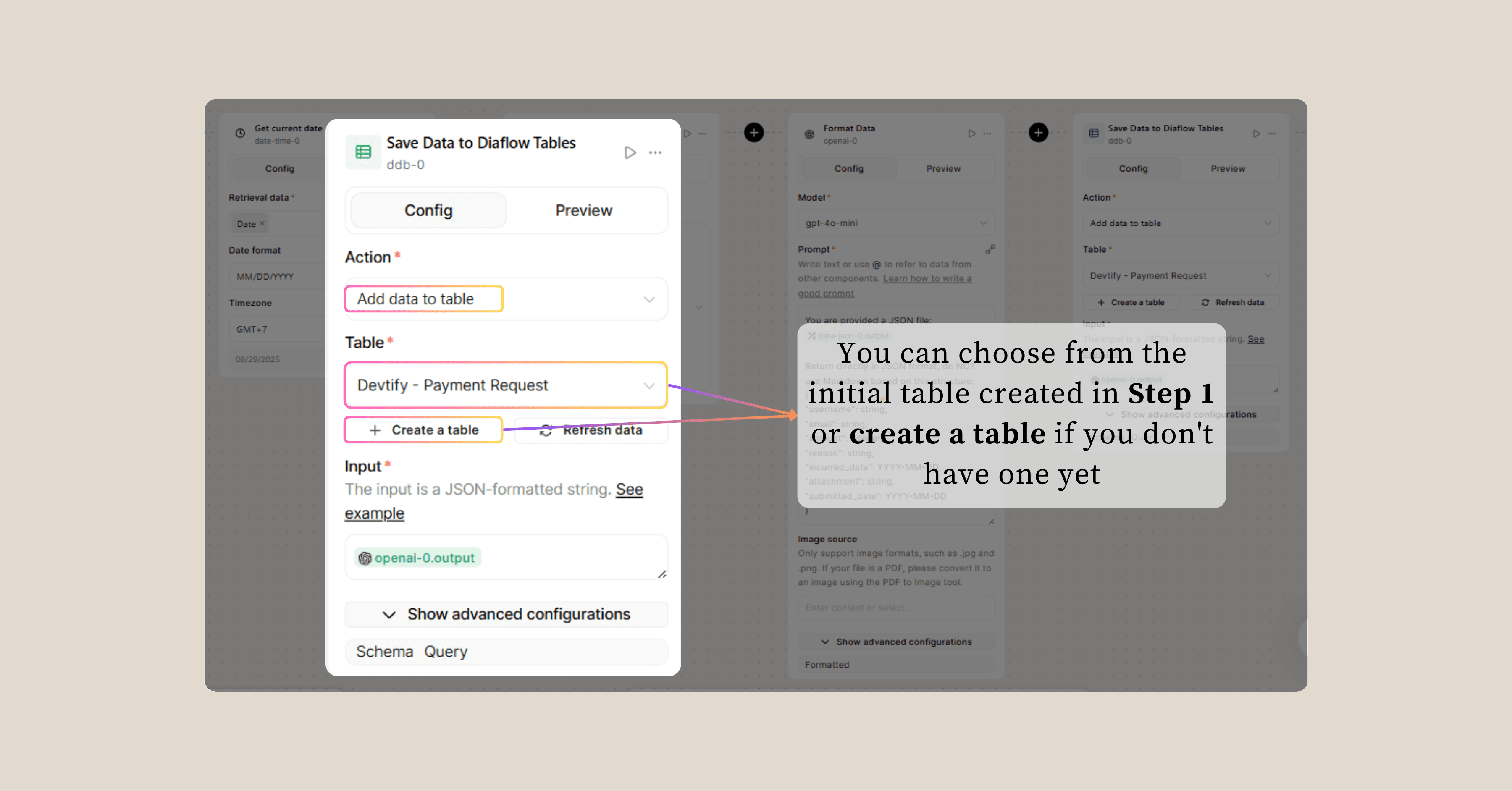Screen dimensions: 1512x791
Task: Click the MM/DD/YYYY date format field
Action: point(277,276)
